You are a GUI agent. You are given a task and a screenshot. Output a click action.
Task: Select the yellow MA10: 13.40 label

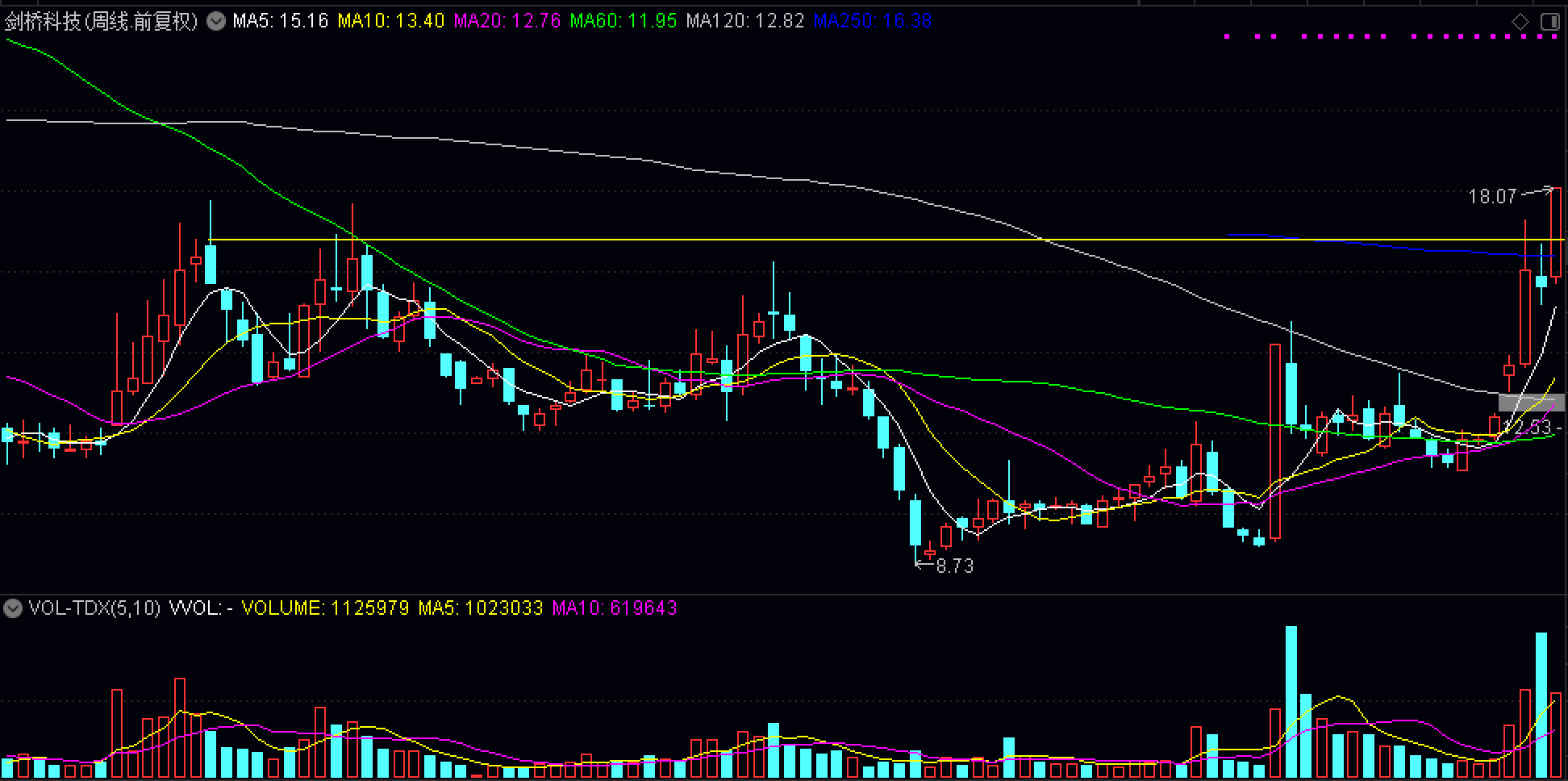(x=390, y=21)
